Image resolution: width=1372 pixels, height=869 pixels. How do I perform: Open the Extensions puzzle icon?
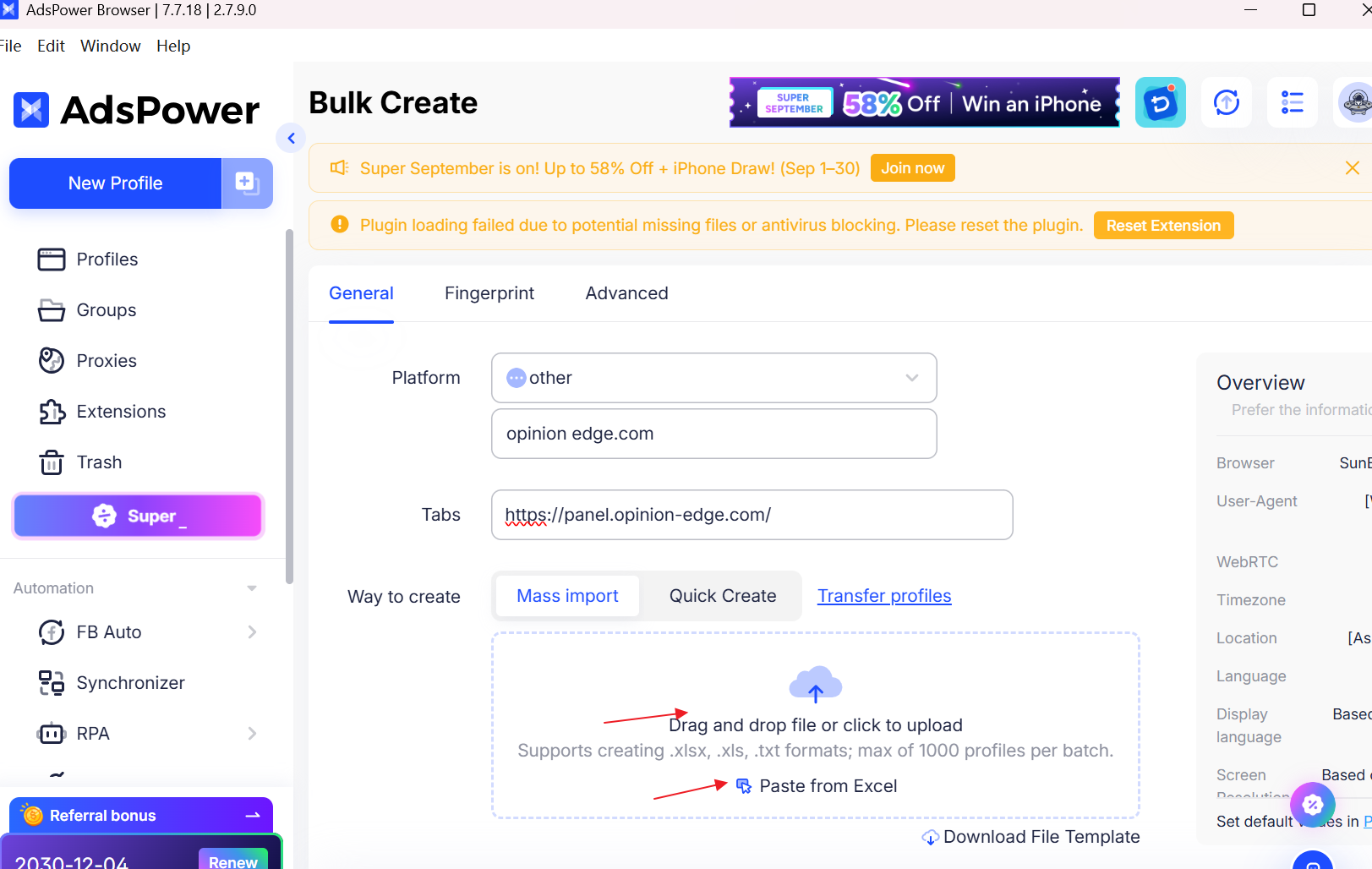pyautogui.click(x=52, y=412)
